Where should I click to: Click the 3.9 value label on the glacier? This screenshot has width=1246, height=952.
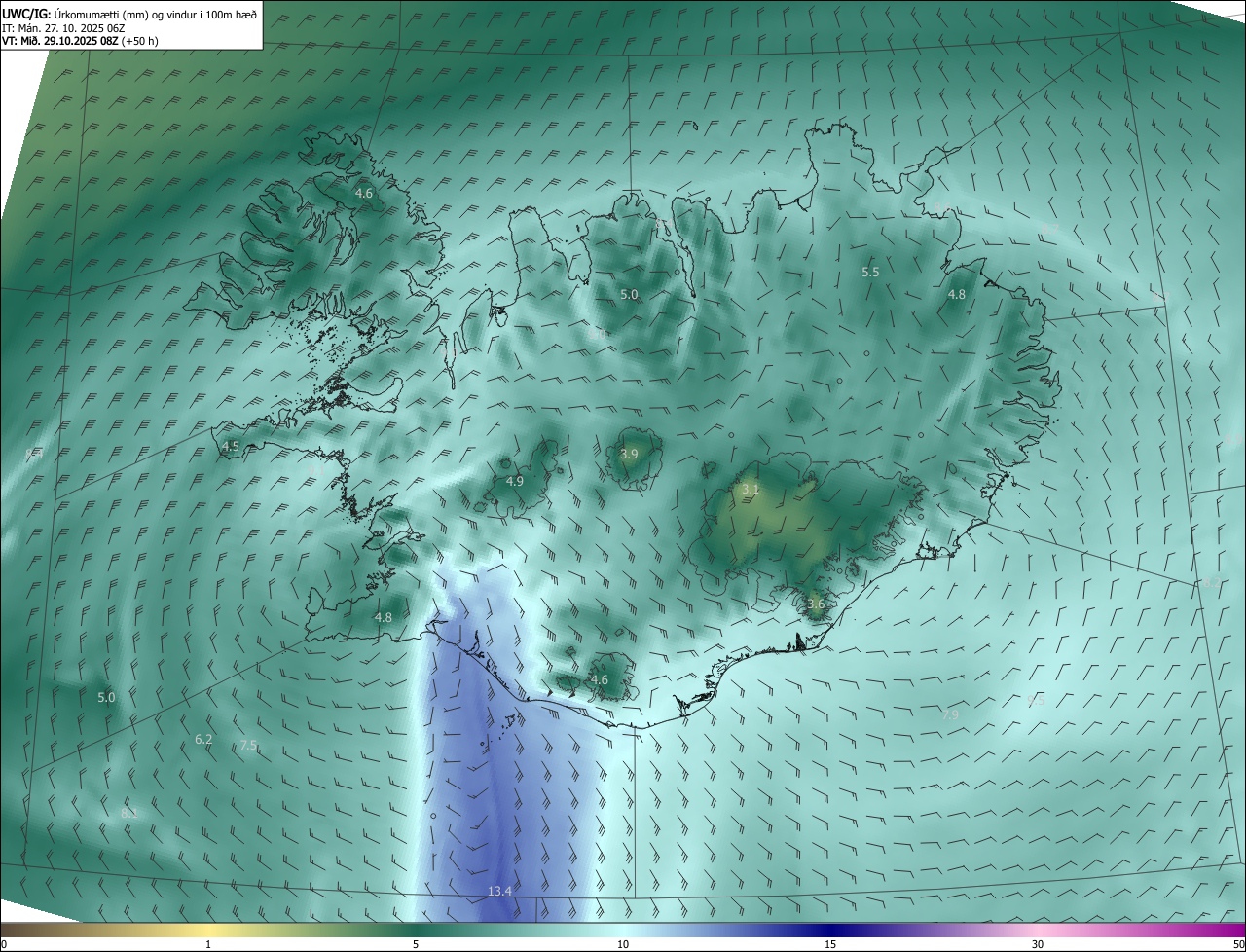coord(629,454)
